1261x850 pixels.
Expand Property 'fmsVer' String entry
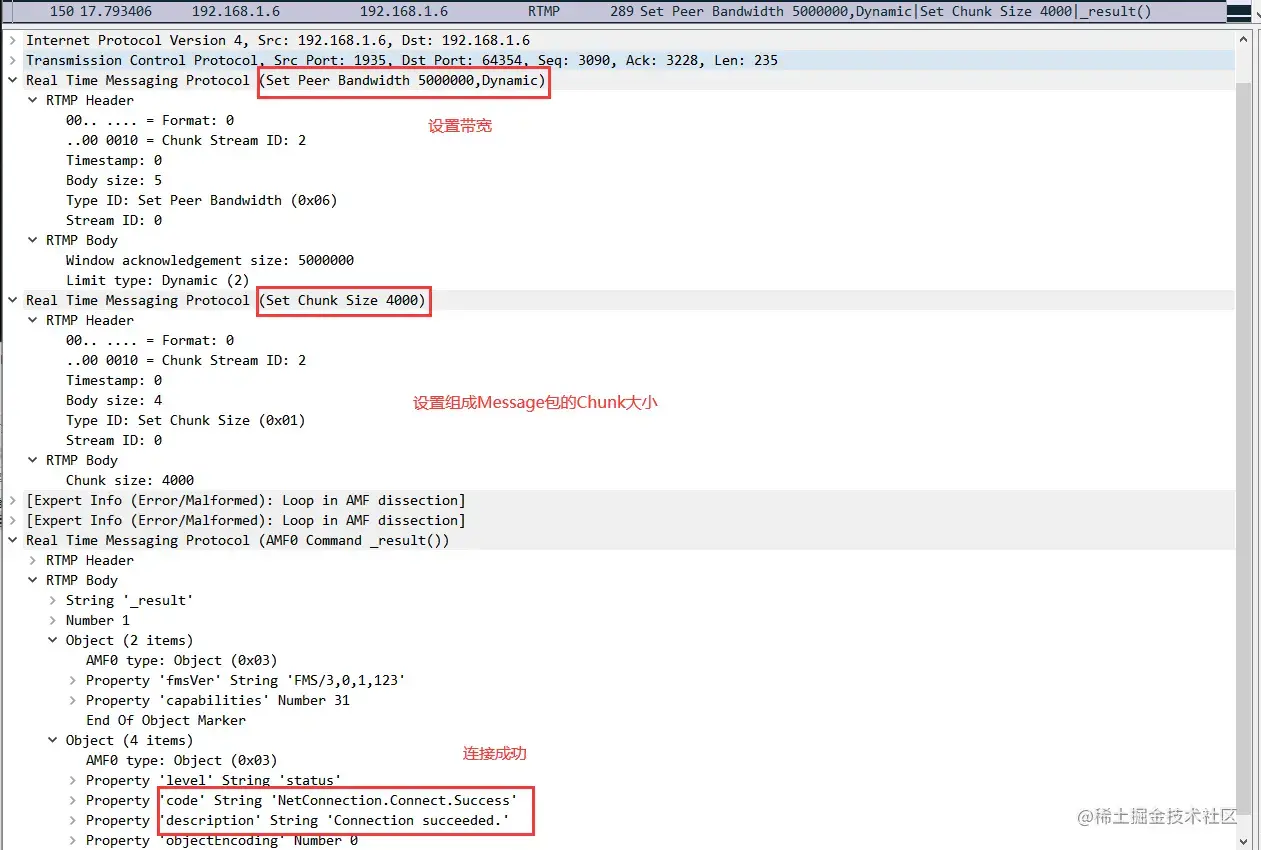[73, 680]
